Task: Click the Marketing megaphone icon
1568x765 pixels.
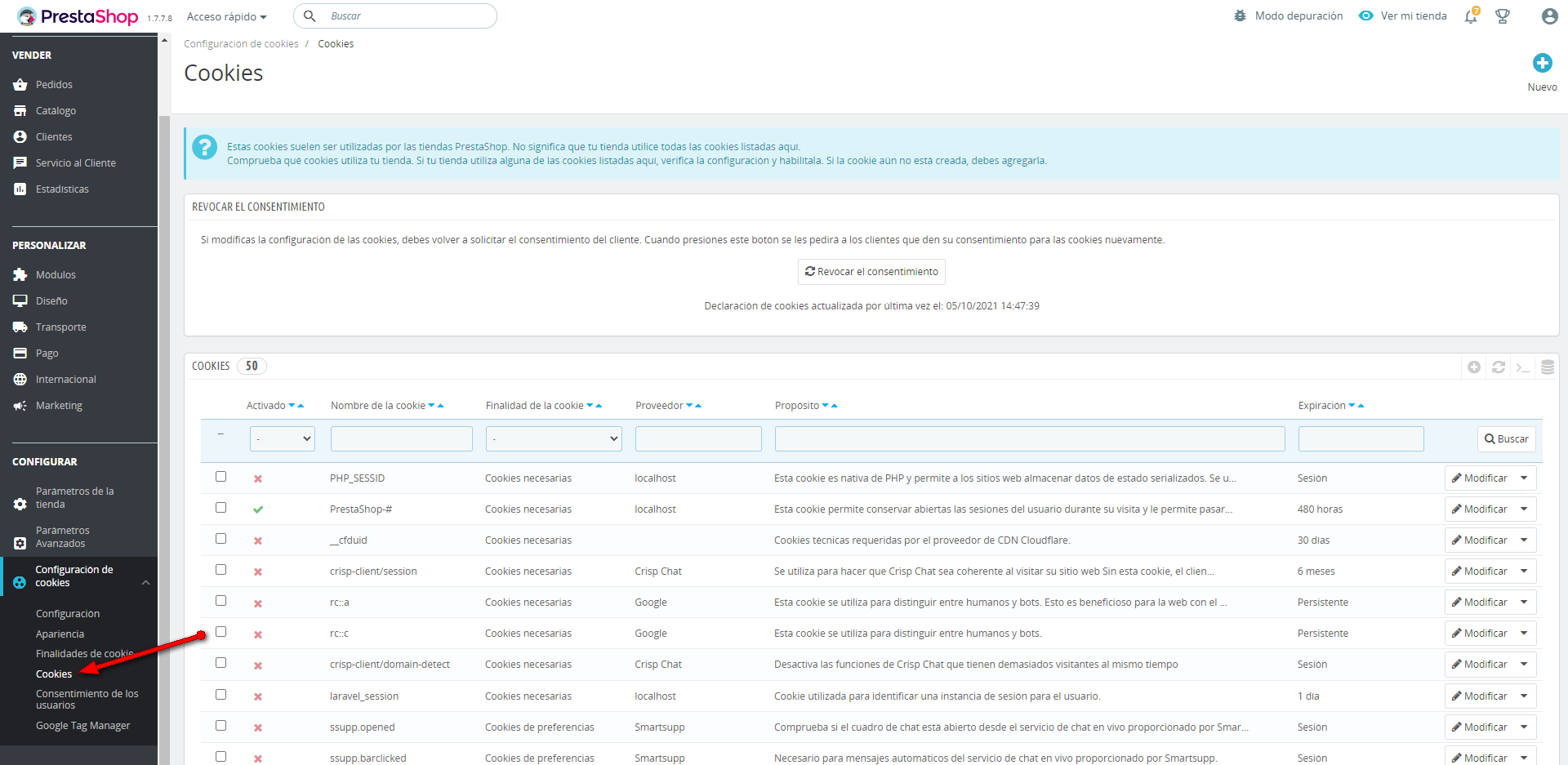Action: click(x=20, y=406)
